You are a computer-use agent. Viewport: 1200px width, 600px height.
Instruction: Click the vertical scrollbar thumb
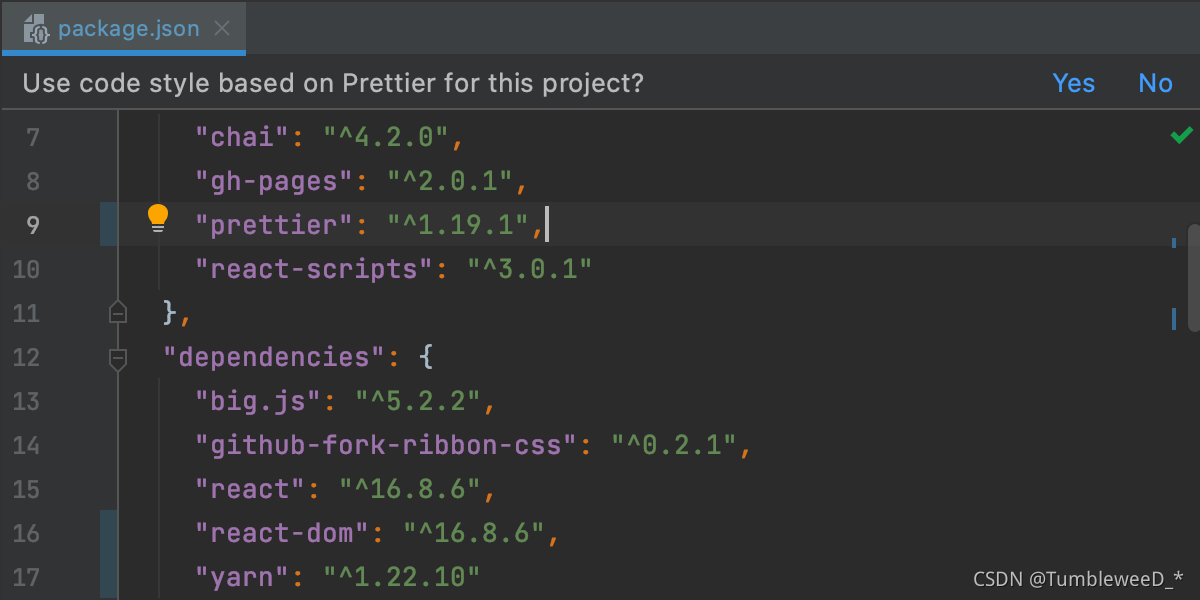point(1193,277)
